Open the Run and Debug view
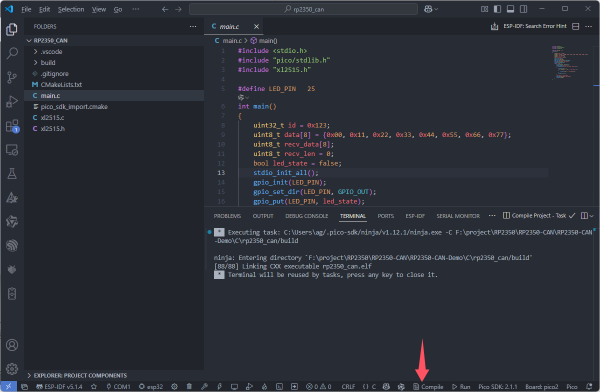Image resolution: width=600 pixels, height=392 pixels. pyautogui.click(x=12, y=101)
